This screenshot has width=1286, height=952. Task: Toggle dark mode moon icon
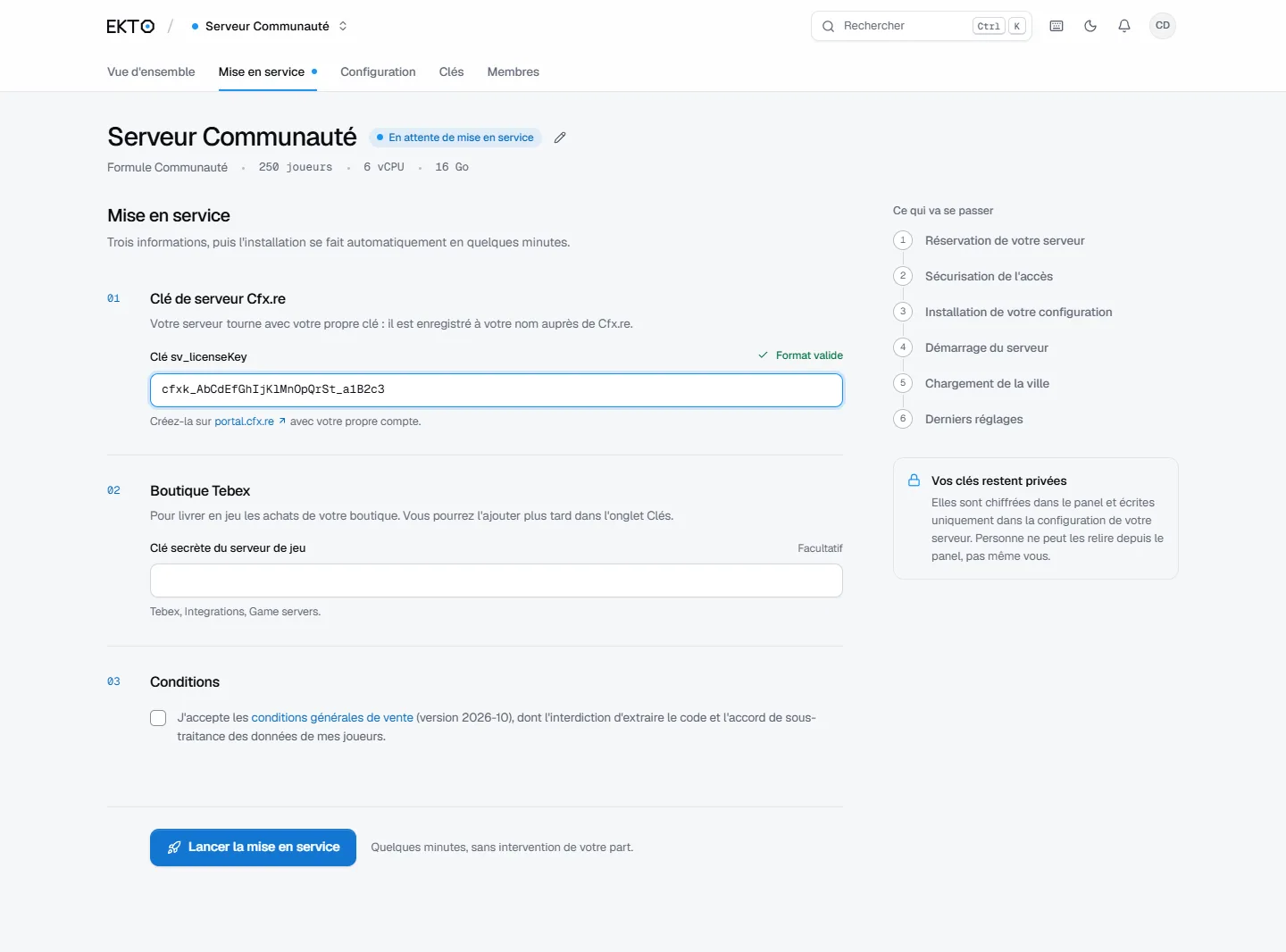[1090, 26]
